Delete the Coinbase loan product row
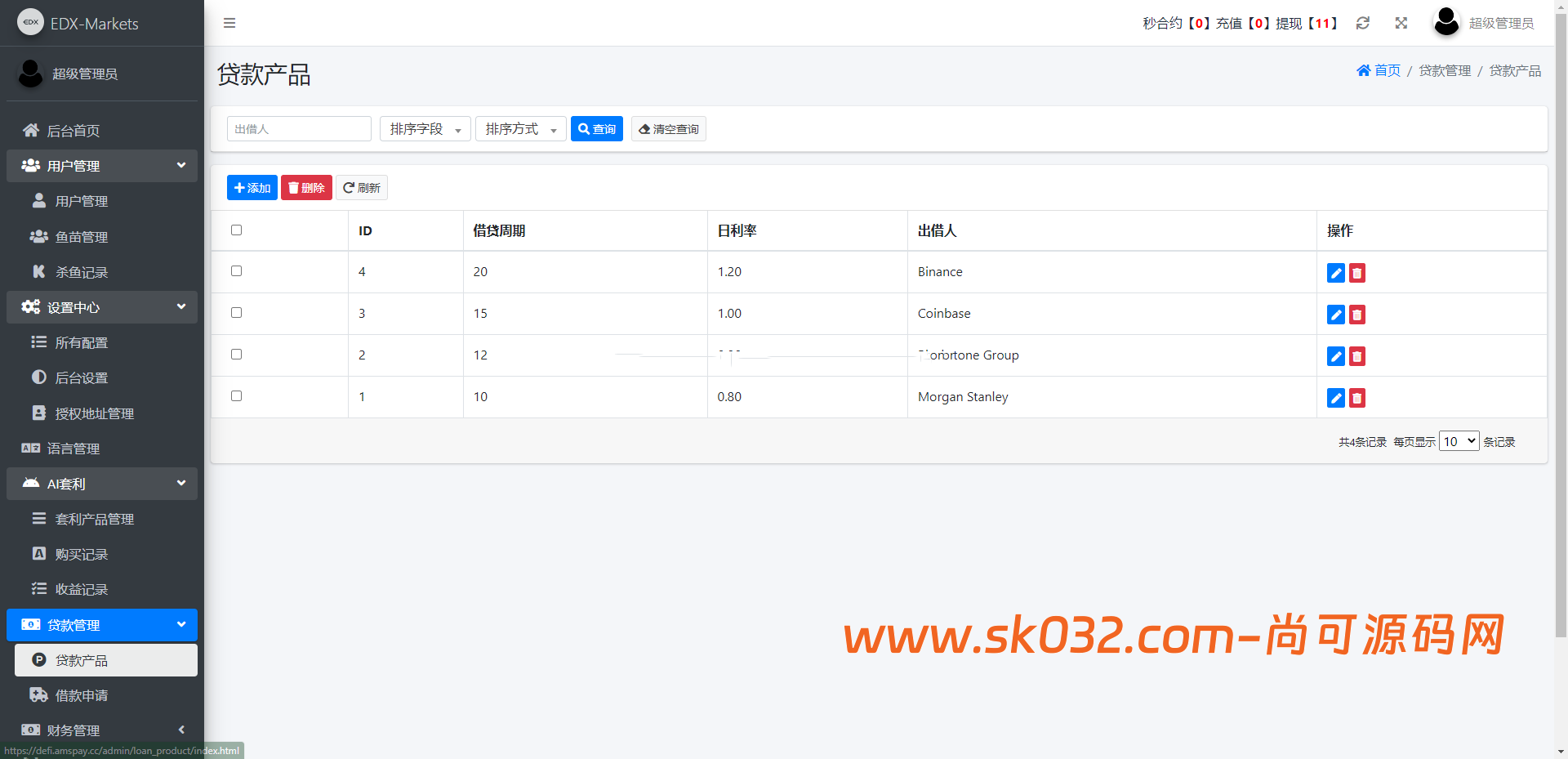The width and height of the screenshot is (1568, 759). point(1356,315)
